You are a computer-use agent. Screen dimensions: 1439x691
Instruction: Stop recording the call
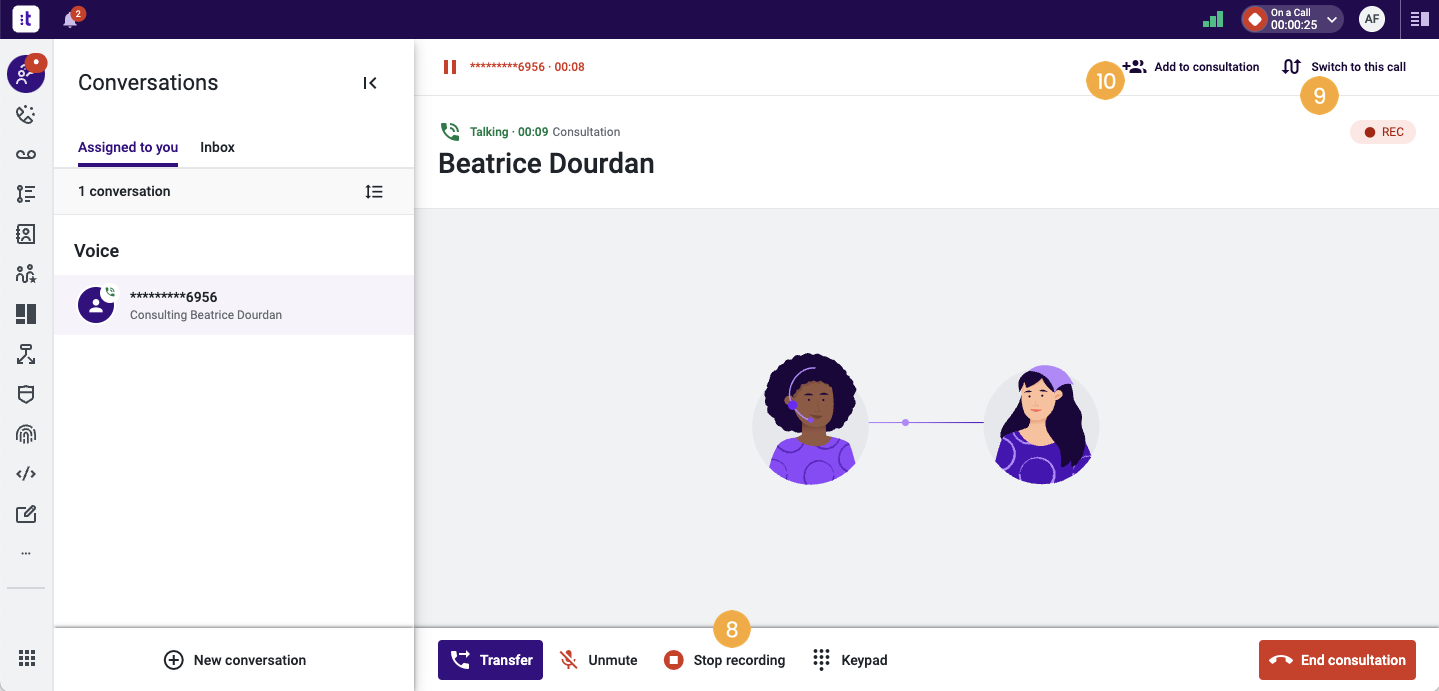(x=725, y=660)
